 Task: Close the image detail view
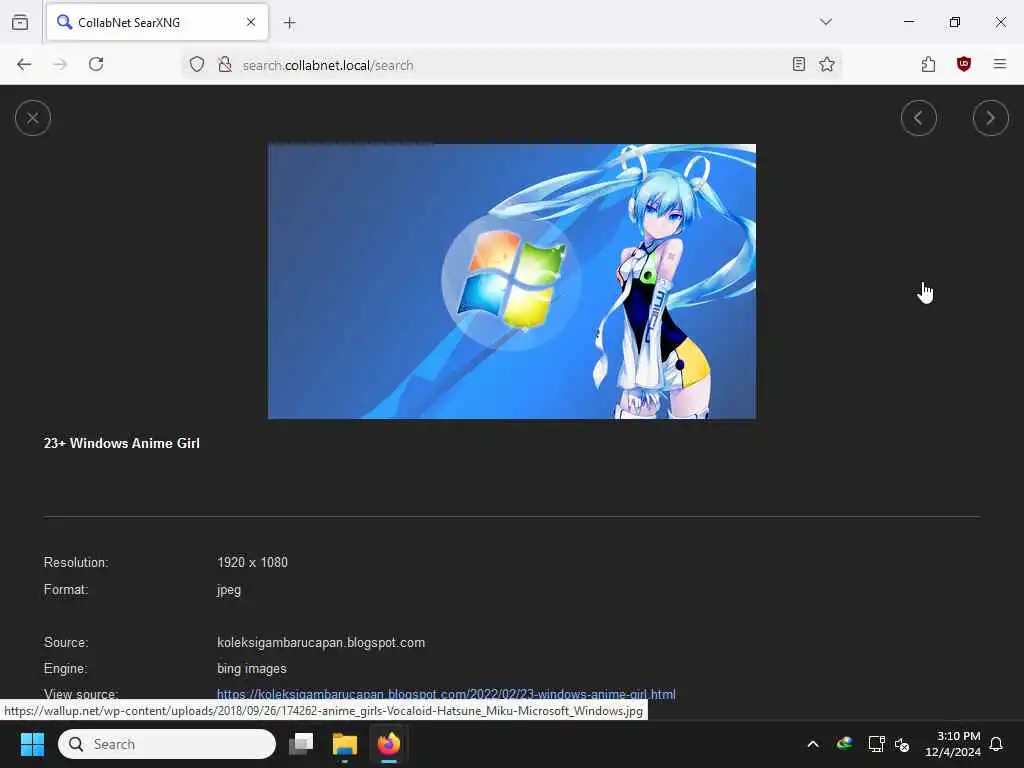click(33, 118)
